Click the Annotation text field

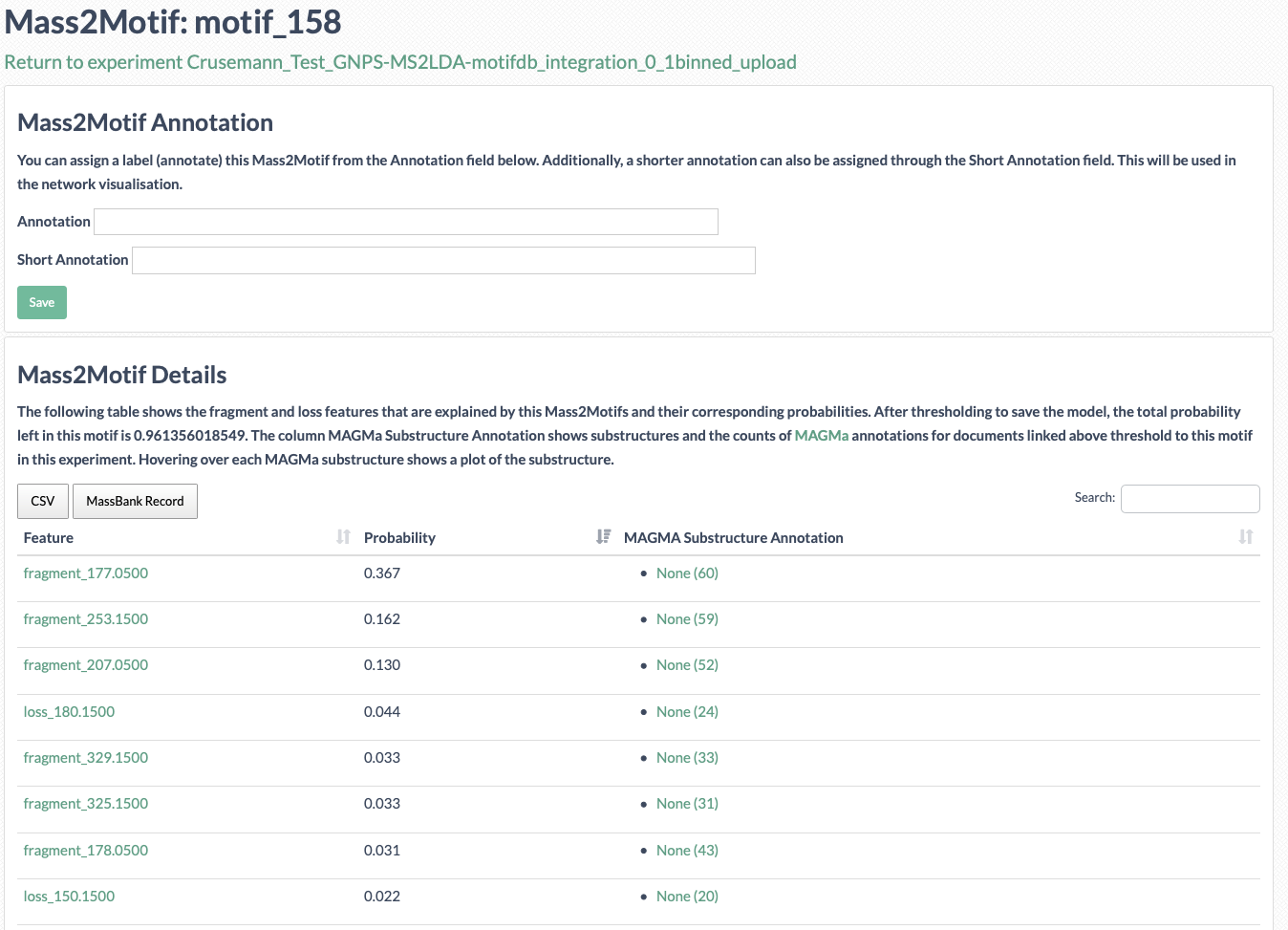[406, 222]
